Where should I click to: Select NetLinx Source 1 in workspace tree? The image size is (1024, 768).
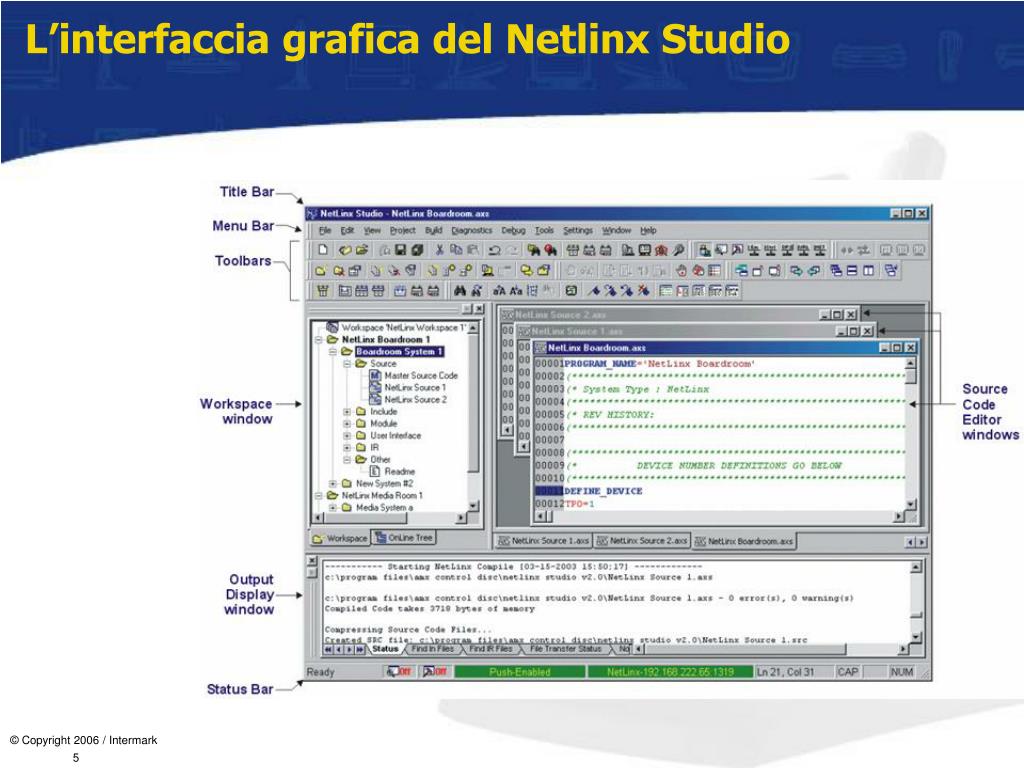415,387
